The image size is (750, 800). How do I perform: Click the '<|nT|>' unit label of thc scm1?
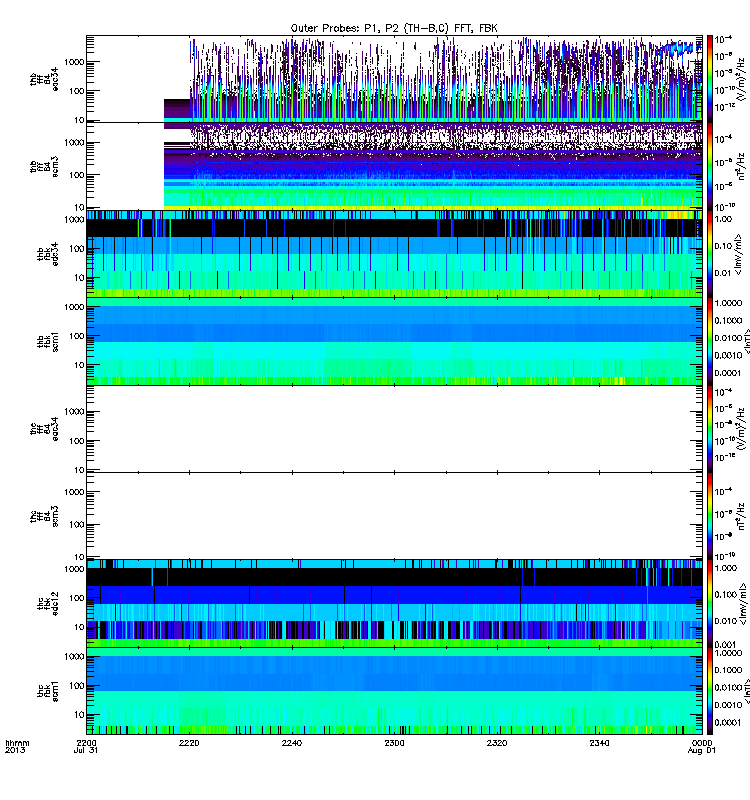747,691
